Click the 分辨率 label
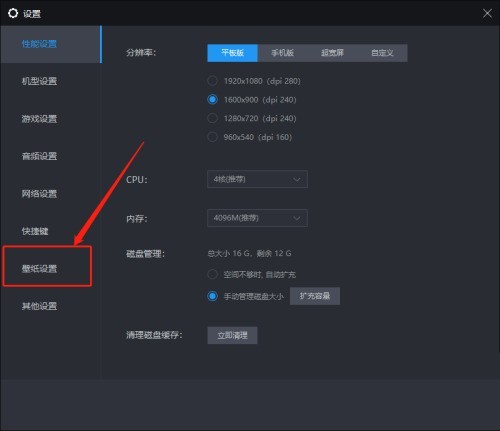Viewport: 500px width, 431px height. coord(141,53)
